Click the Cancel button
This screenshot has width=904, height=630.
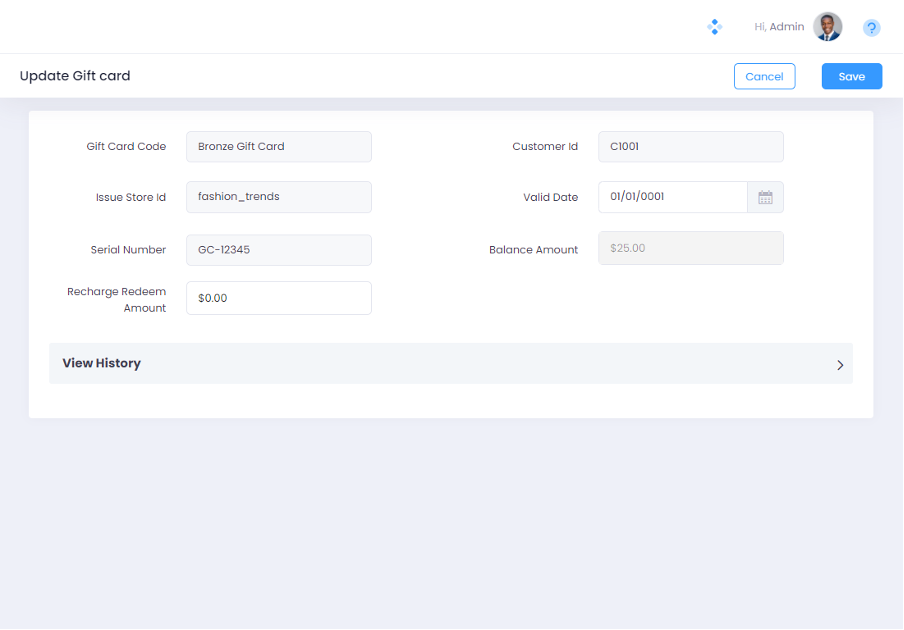(764, 76)
